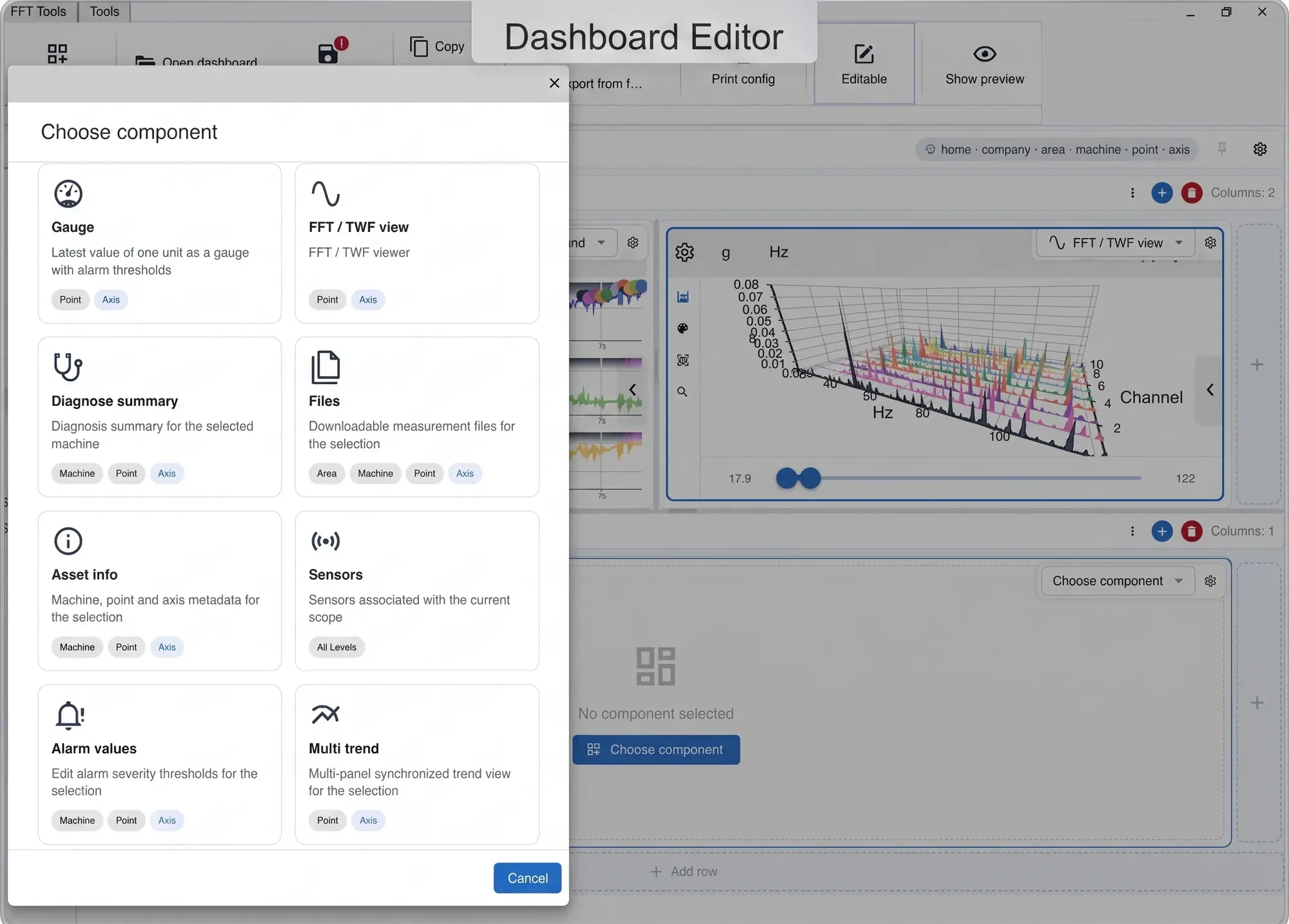This screenshot has height=924, width=1289.
Task: Add column to the Columns: 1 row
Action: 1162,531
